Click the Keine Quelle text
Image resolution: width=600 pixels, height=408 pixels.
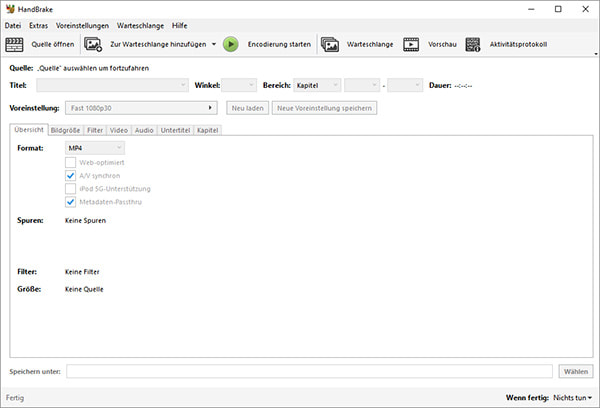[84, 289]
